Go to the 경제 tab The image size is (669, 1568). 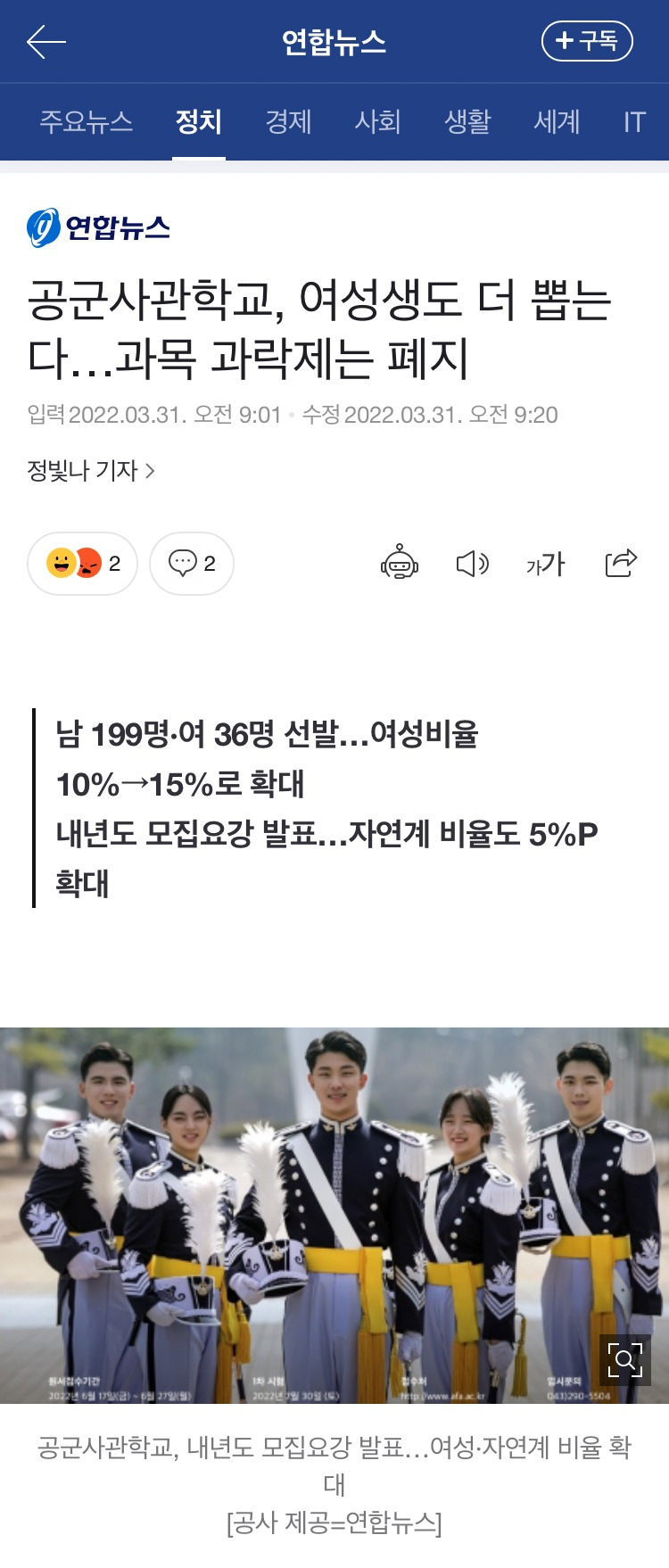(x=288, y=121)
